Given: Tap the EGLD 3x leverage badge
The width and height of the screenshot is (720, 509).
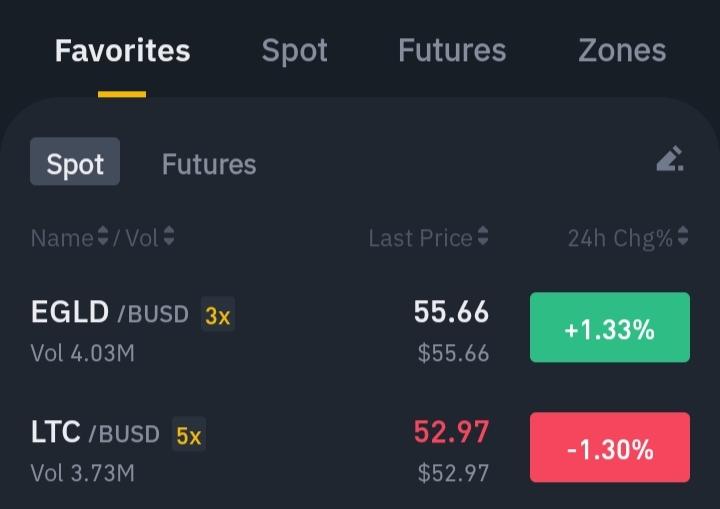Looking at the screenshot, I should pyautogui.click(x=218, y=315).
